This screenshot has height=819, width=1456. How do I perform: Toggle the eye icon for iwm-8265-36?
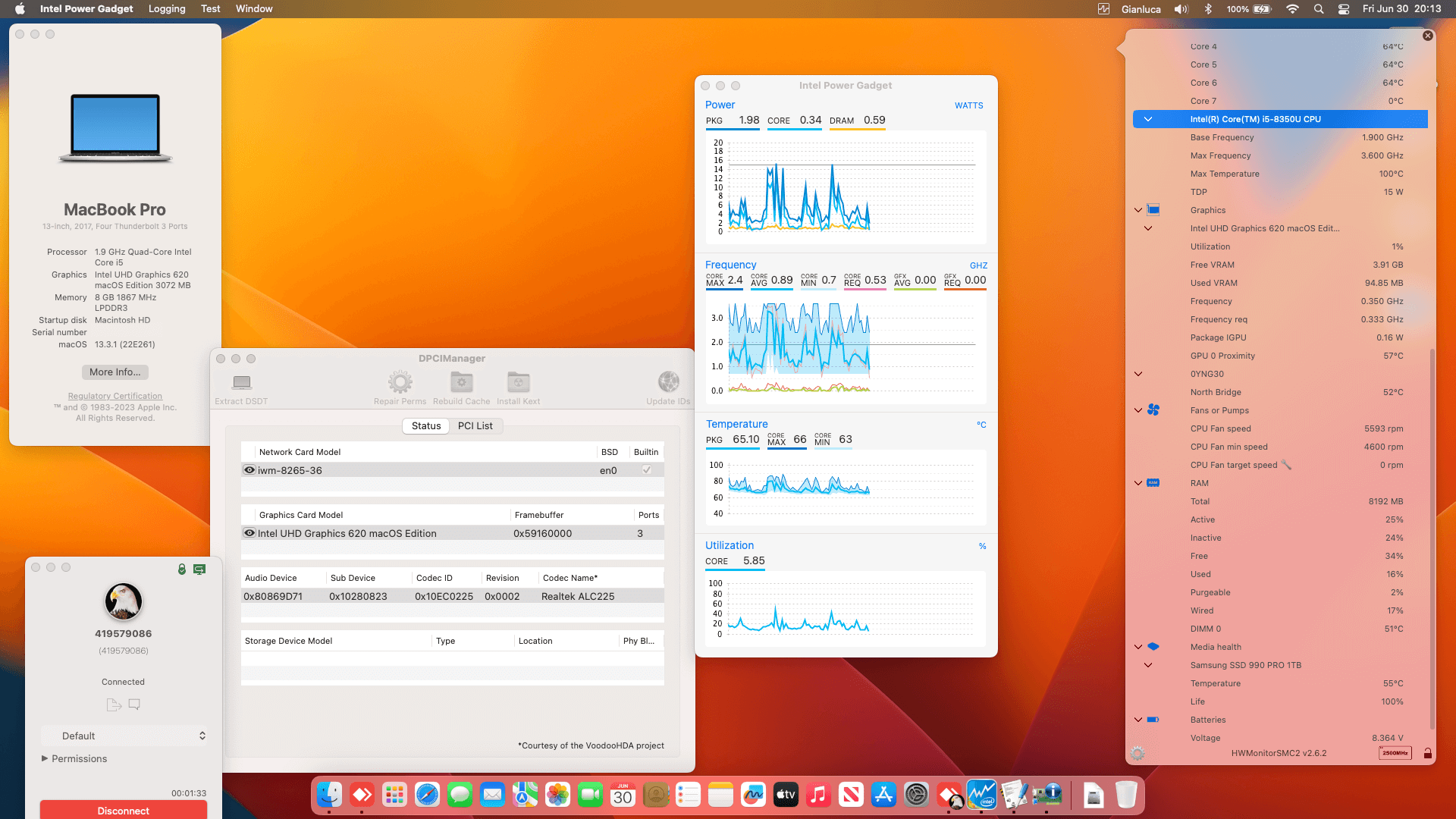[249, 470]
